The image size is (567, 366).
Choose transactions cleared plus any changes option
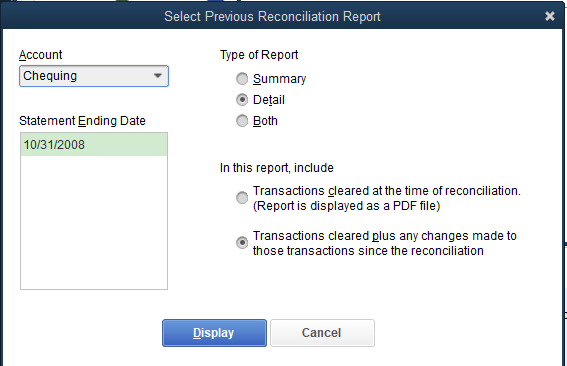coord(242,243)
